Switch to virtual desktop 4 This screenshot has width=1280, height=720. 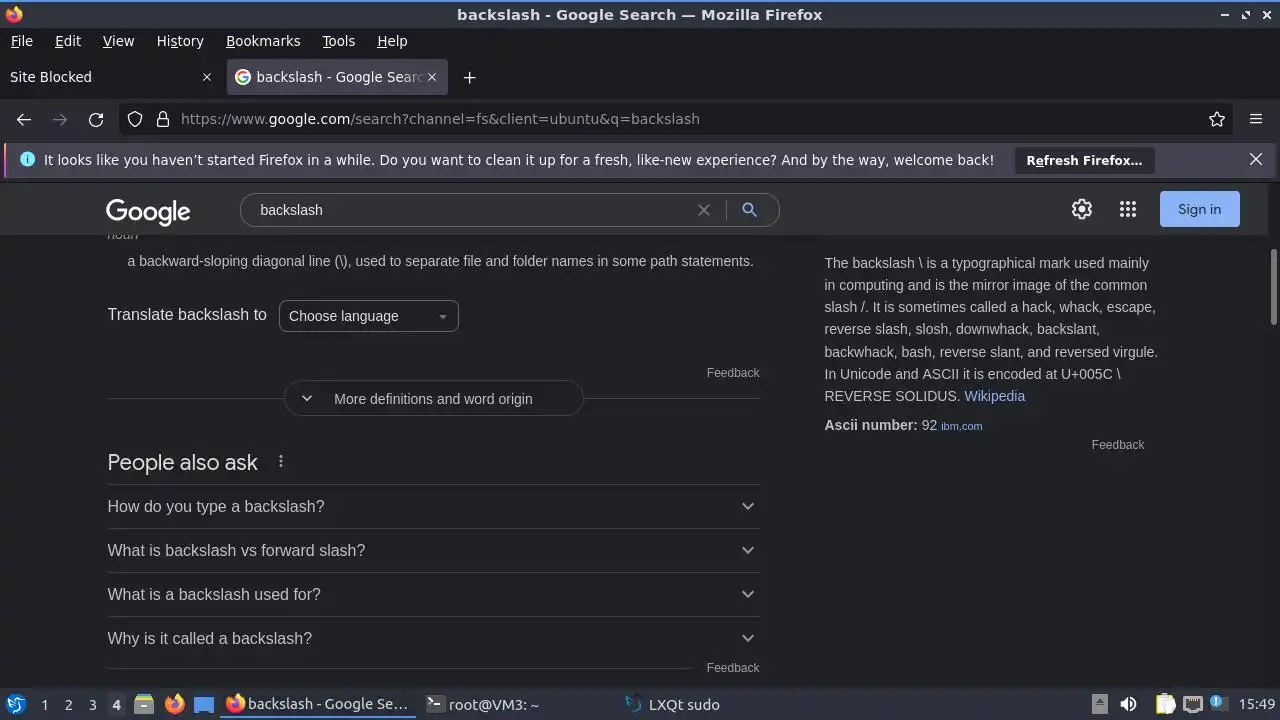point(116,705)
